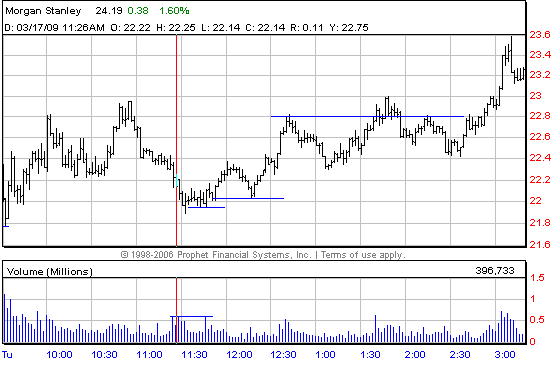Click the 22.8 price axis label
Viewport: 559px width, 371px height.
pos(540,116)
